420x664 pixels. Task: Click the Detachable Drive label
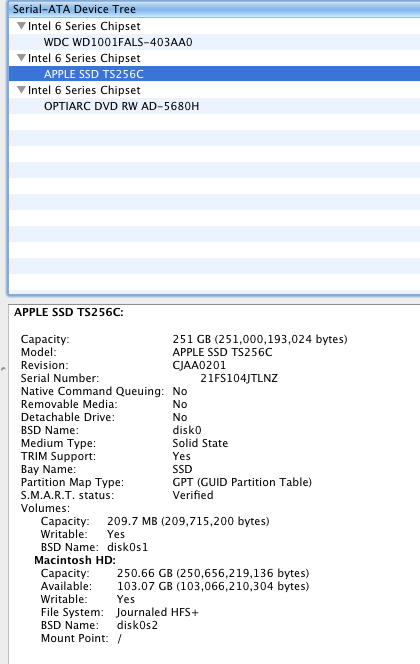[68, 417]
